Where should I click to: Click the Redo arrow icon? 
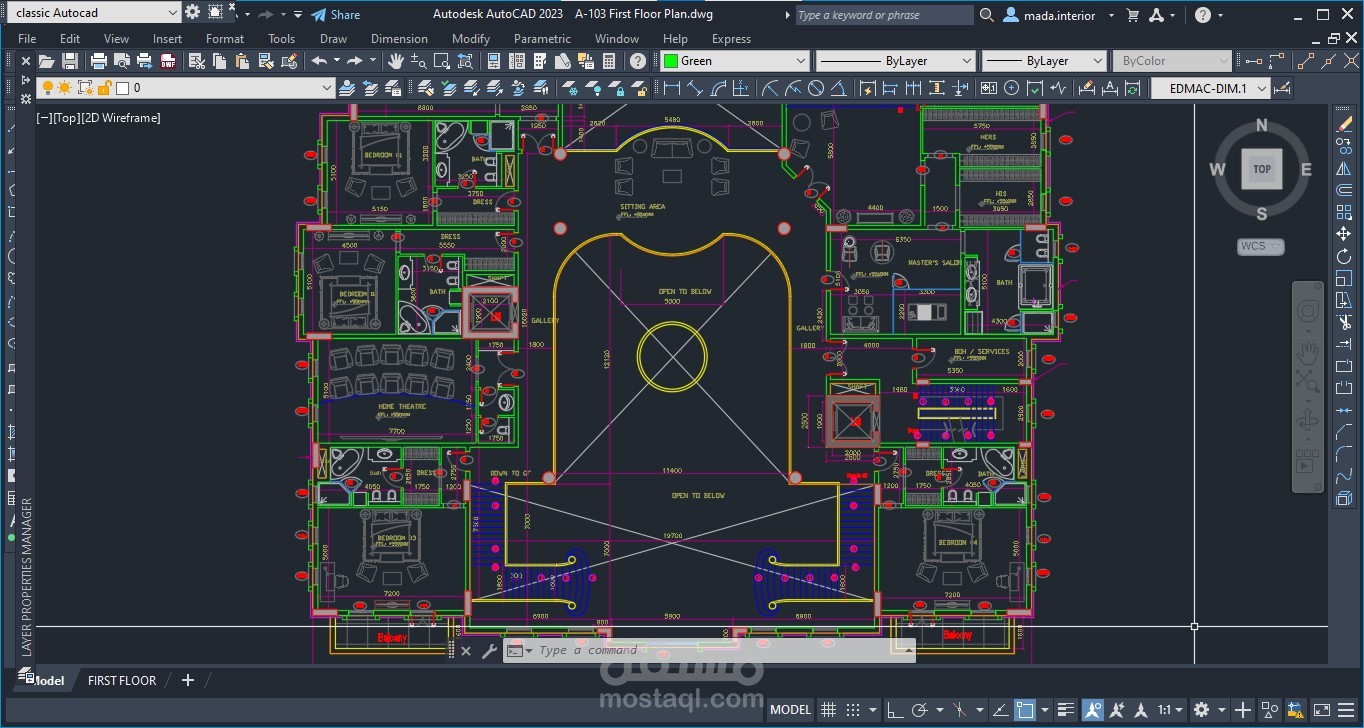click(x=354, y=61)
